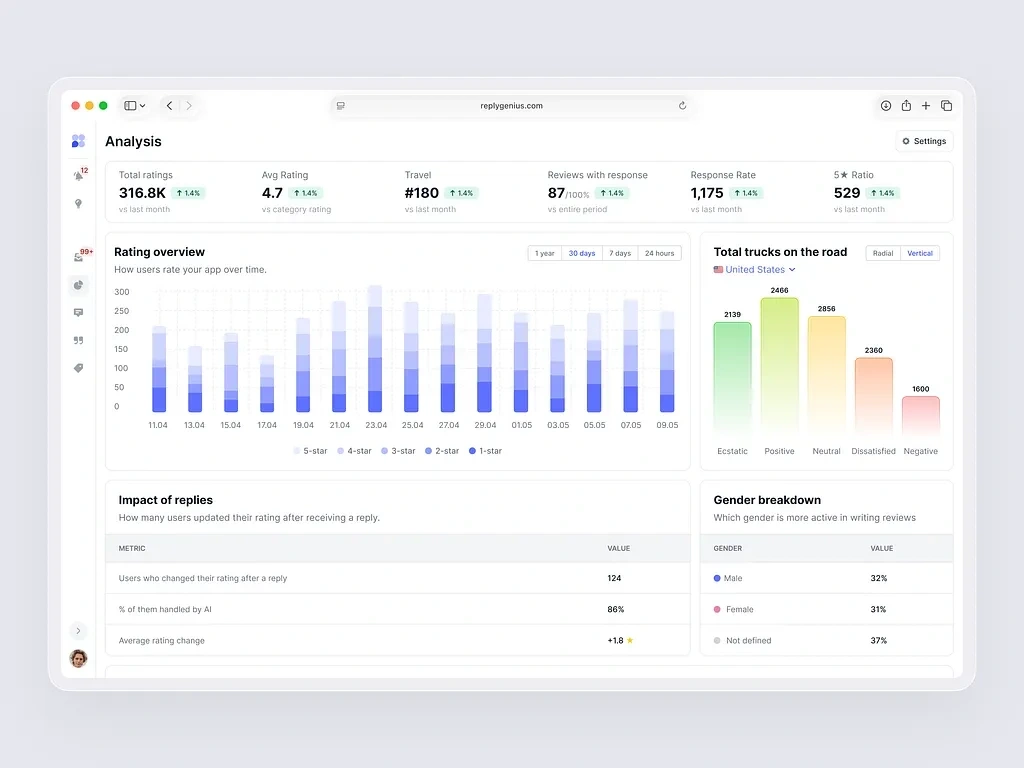Open the United States country dropdown
1024x768 pixels.
click(x=754, y=270)
